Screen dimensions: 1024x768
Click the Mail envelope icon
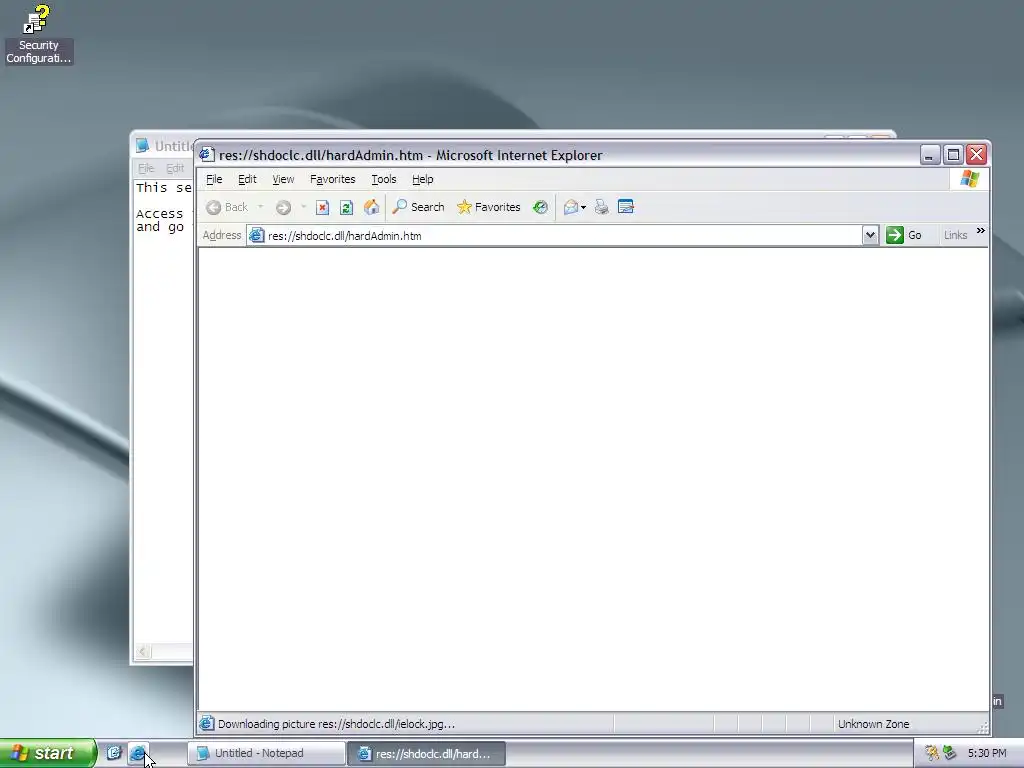[571, 208]
